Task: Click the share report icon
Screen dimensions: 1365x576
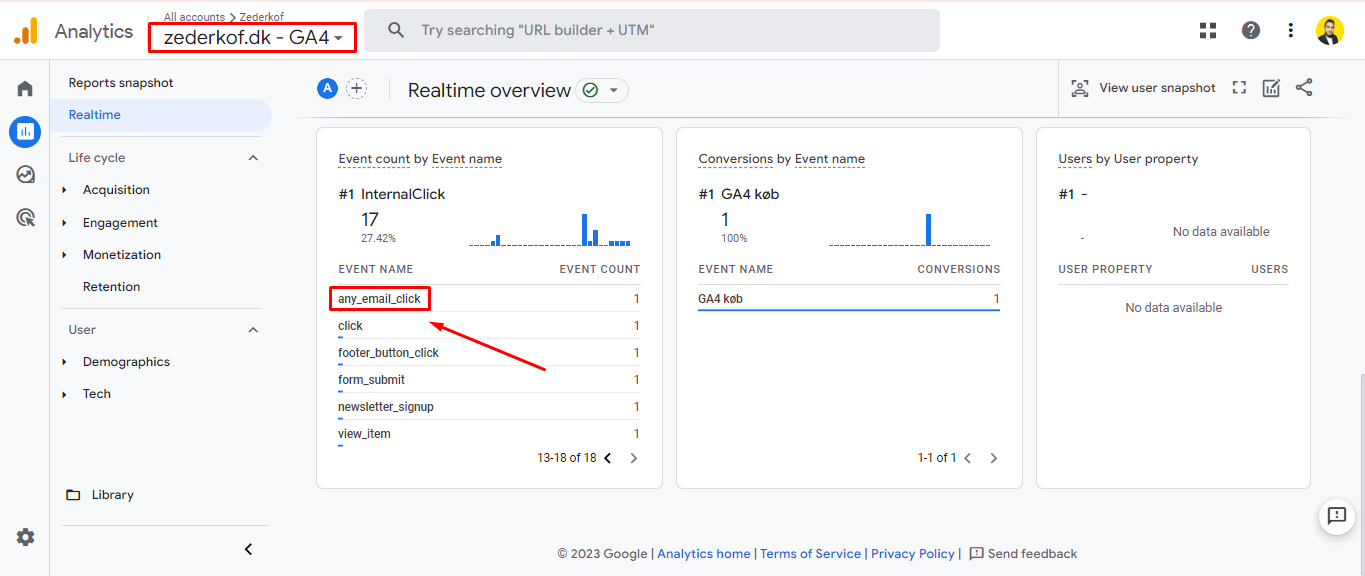Action: [x=1304, y=88]
